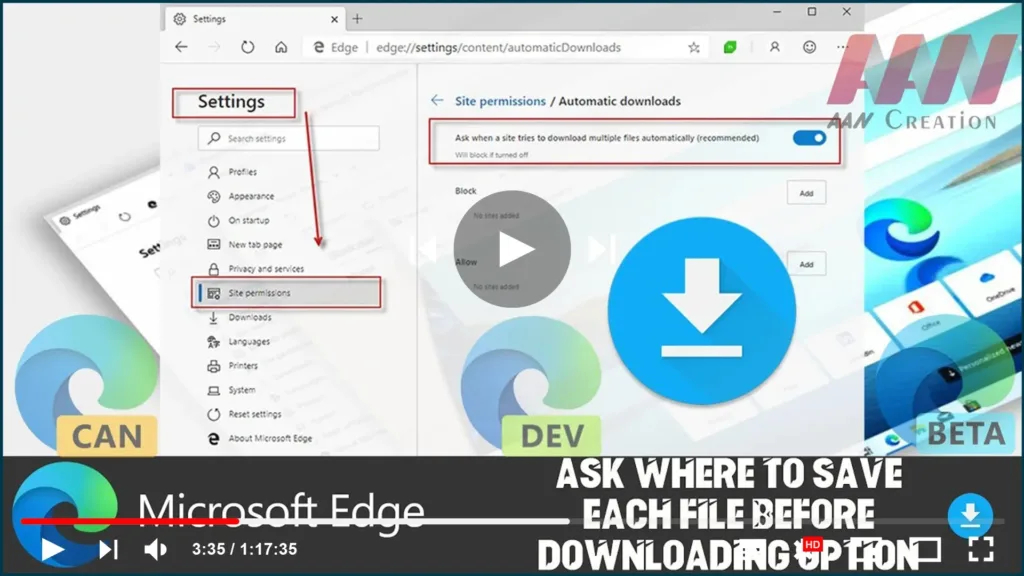Reload the page with the refresh icon
1024x576 pixels.
(x=247, y=47)
